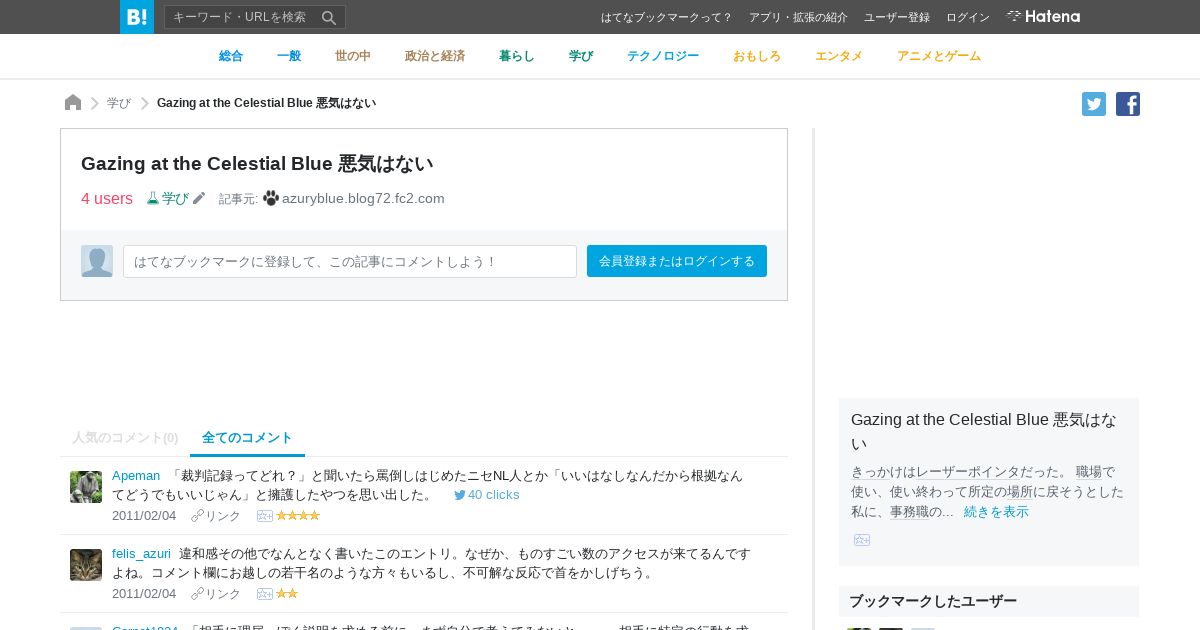This screenshot has height=630, width=1200.
Task: Open felis_azuri's avatar thumbnail
Action: [x=86, y=565]
